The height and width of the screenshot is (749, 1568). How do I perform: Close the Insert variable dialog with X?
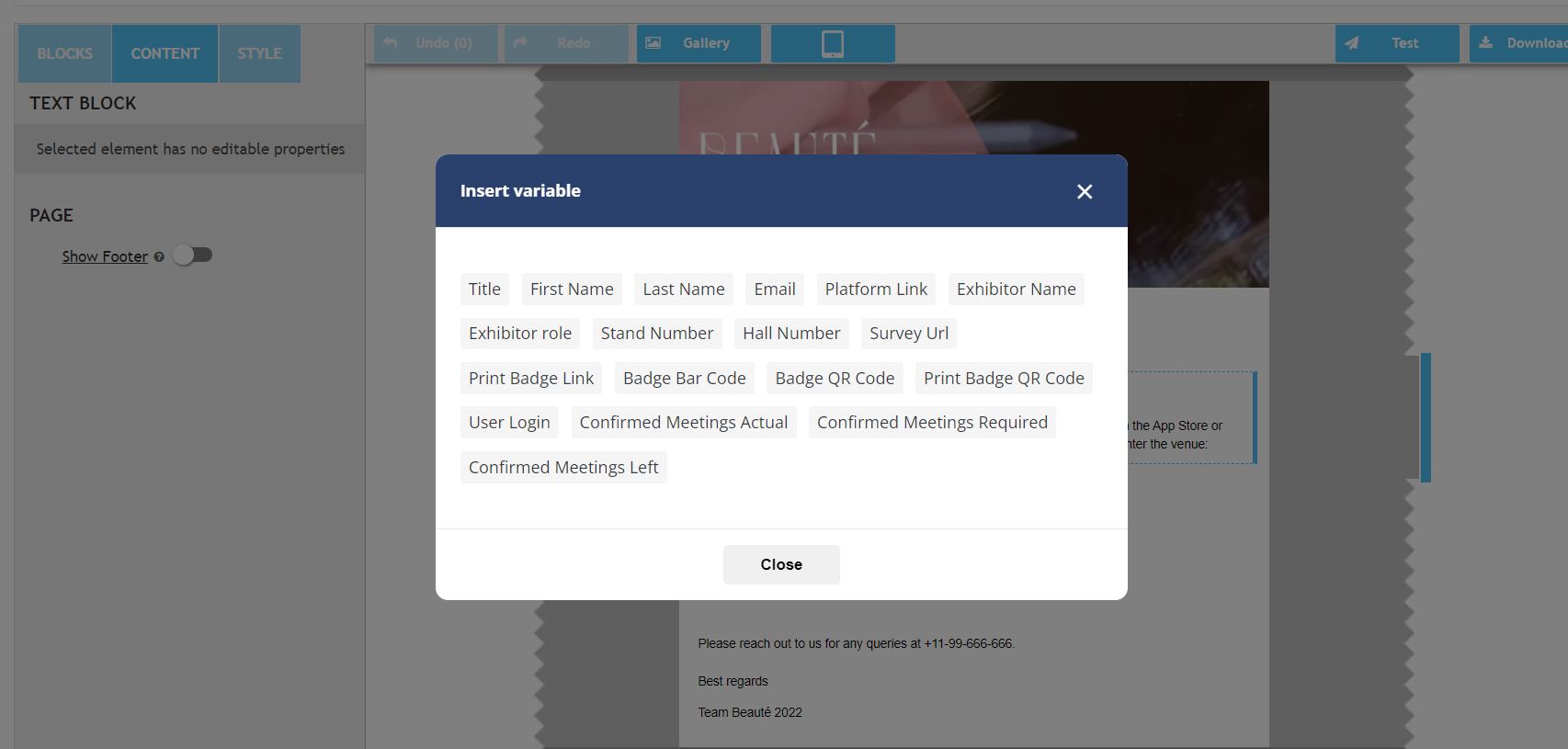click(x=1085, y=191)
